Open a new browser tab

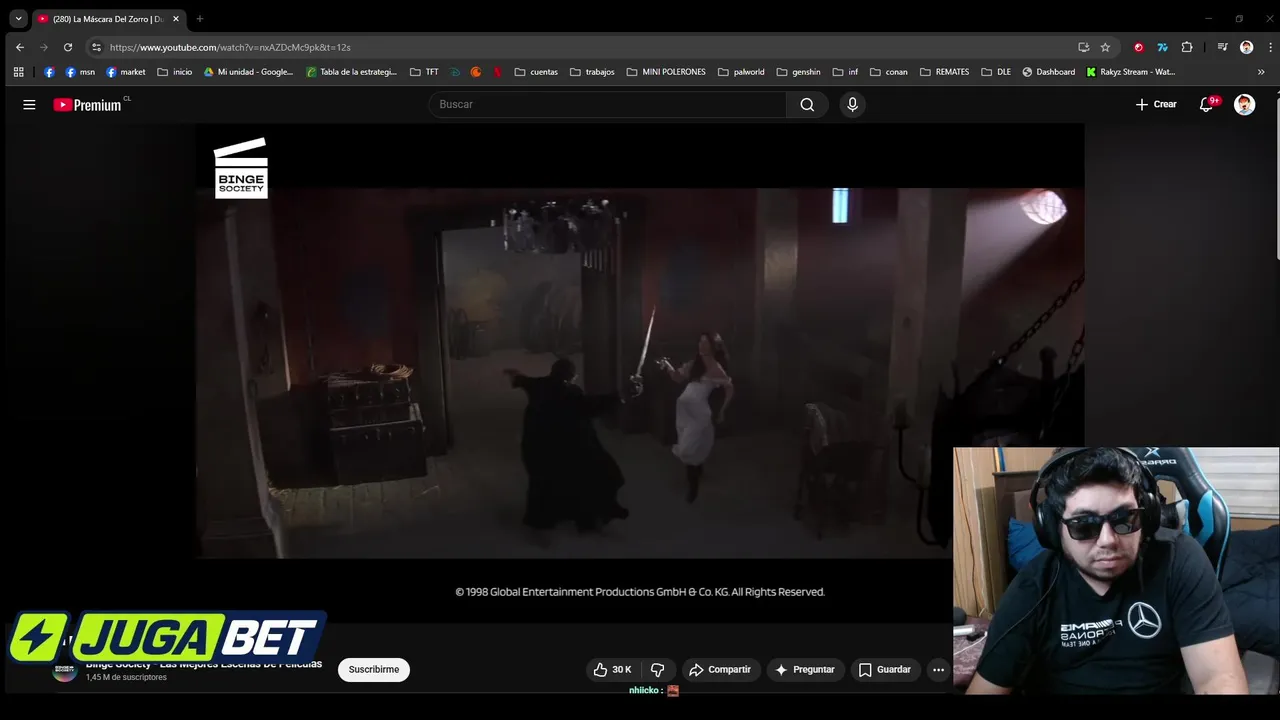coord(199,19)
